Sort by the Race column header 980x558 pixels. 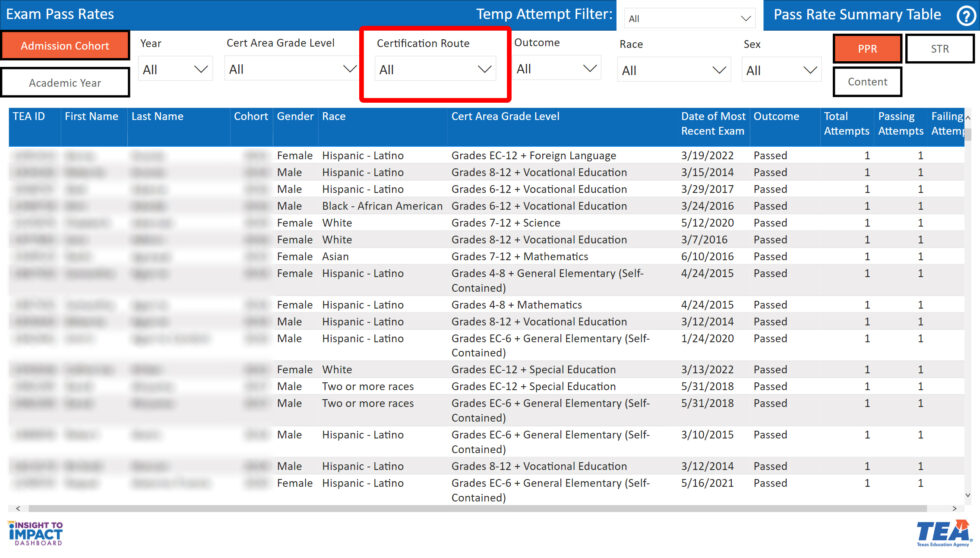click(x=334, y=116)
